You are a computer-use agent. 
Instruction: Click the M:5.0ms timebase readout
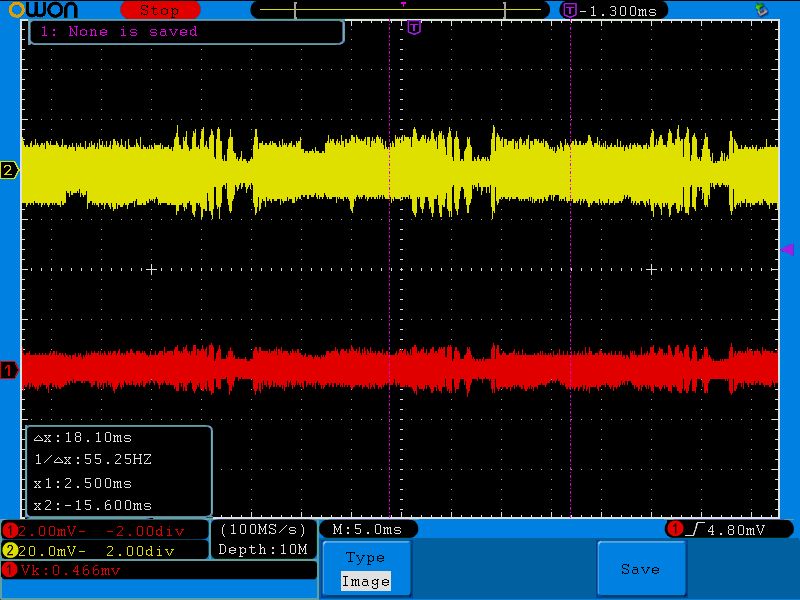tap(368, 529)
